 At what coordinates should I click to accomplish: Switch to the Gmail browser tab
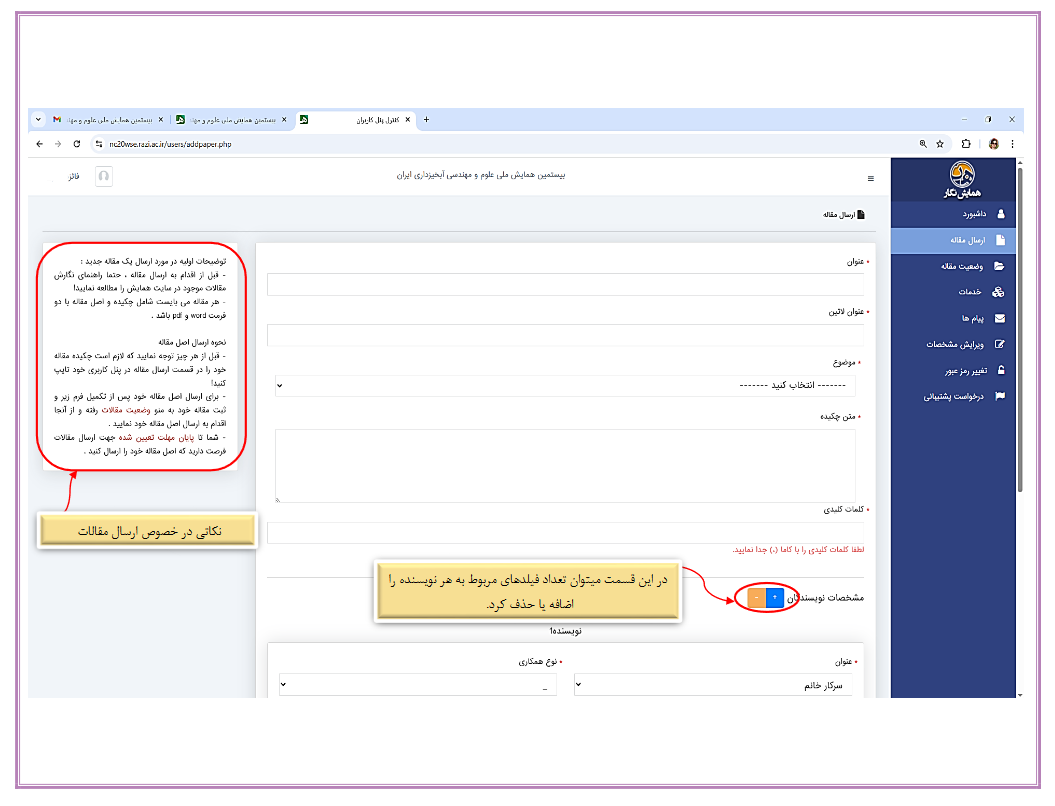pyautogui.click(x=100, y=120)
